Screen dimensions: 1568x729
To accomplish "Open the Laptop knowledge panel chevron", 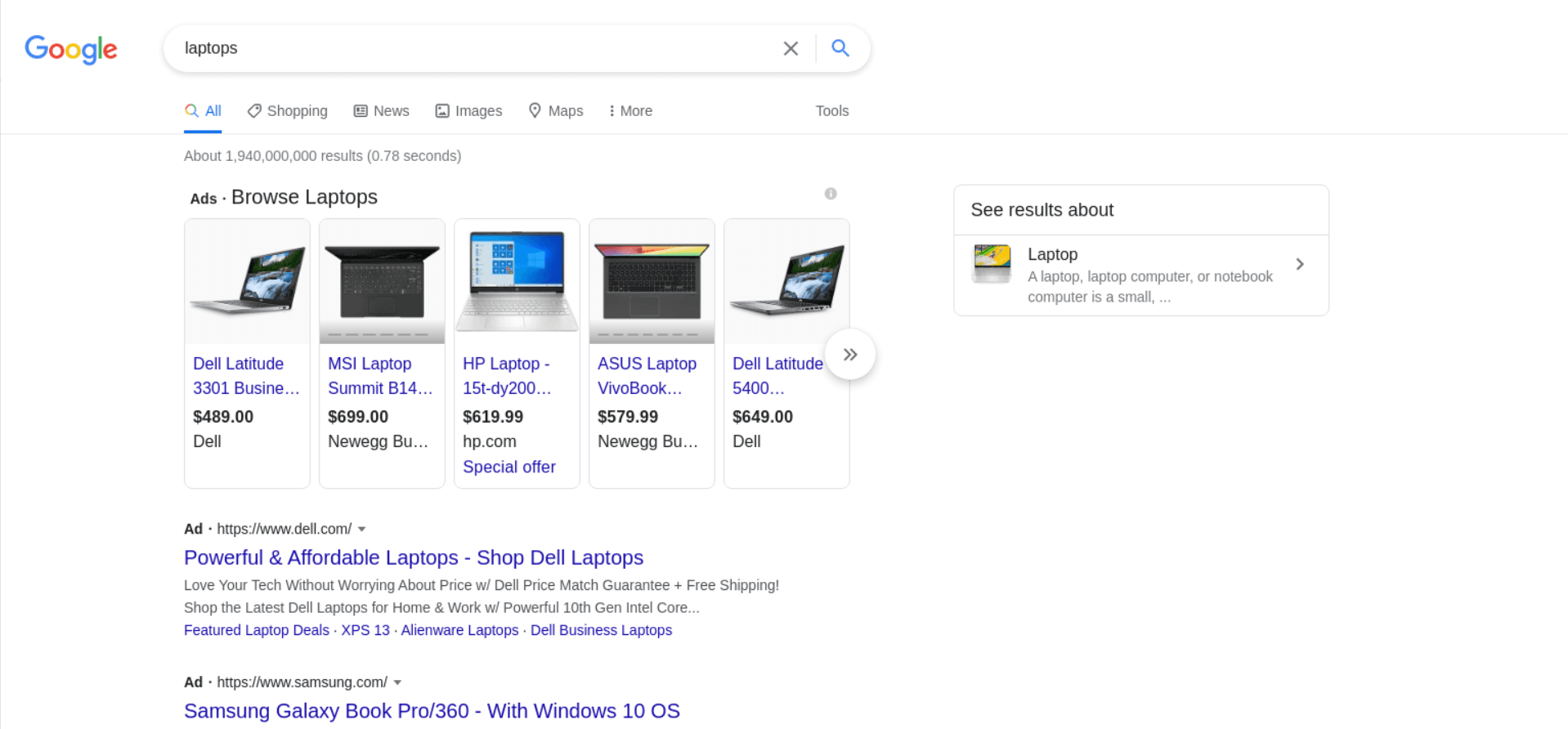I will pyautogui.click(x=1300, y=264).
